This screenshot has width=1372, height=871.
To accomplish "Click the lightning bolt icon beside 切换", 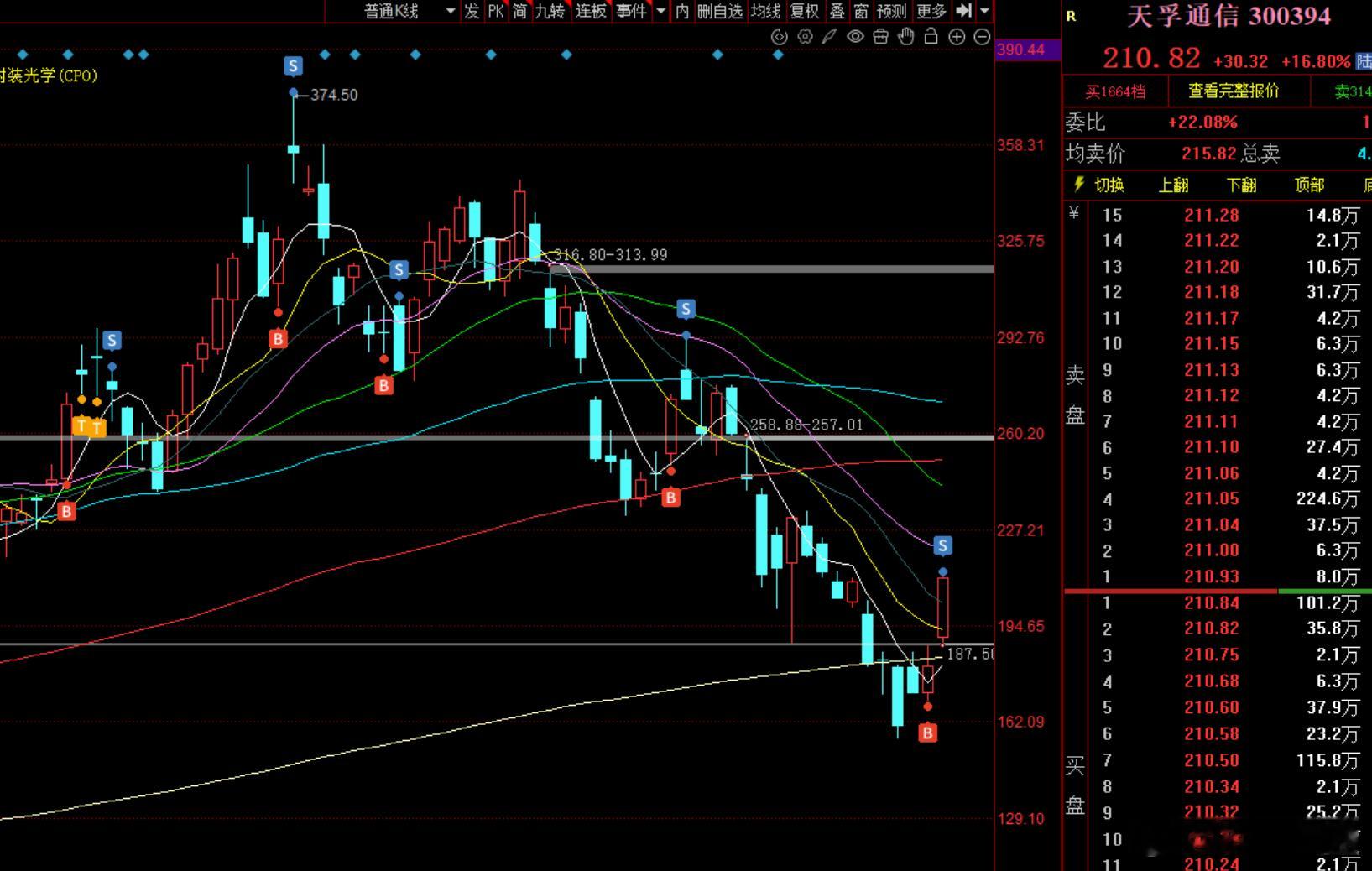I will 1079,185.
